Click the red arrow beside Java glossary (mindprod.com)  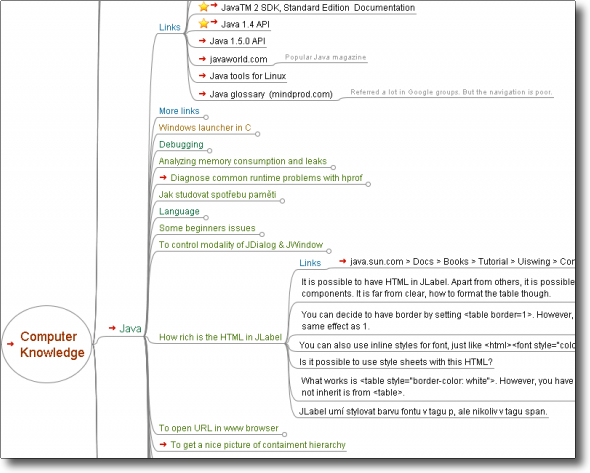202,94
